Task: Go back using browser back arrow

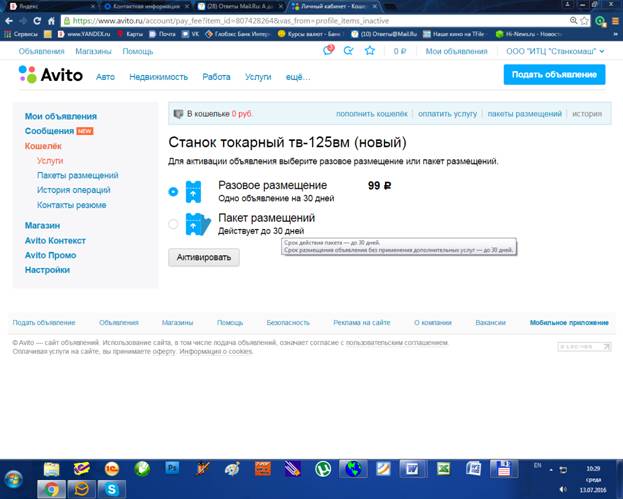Action: point(9,21)
